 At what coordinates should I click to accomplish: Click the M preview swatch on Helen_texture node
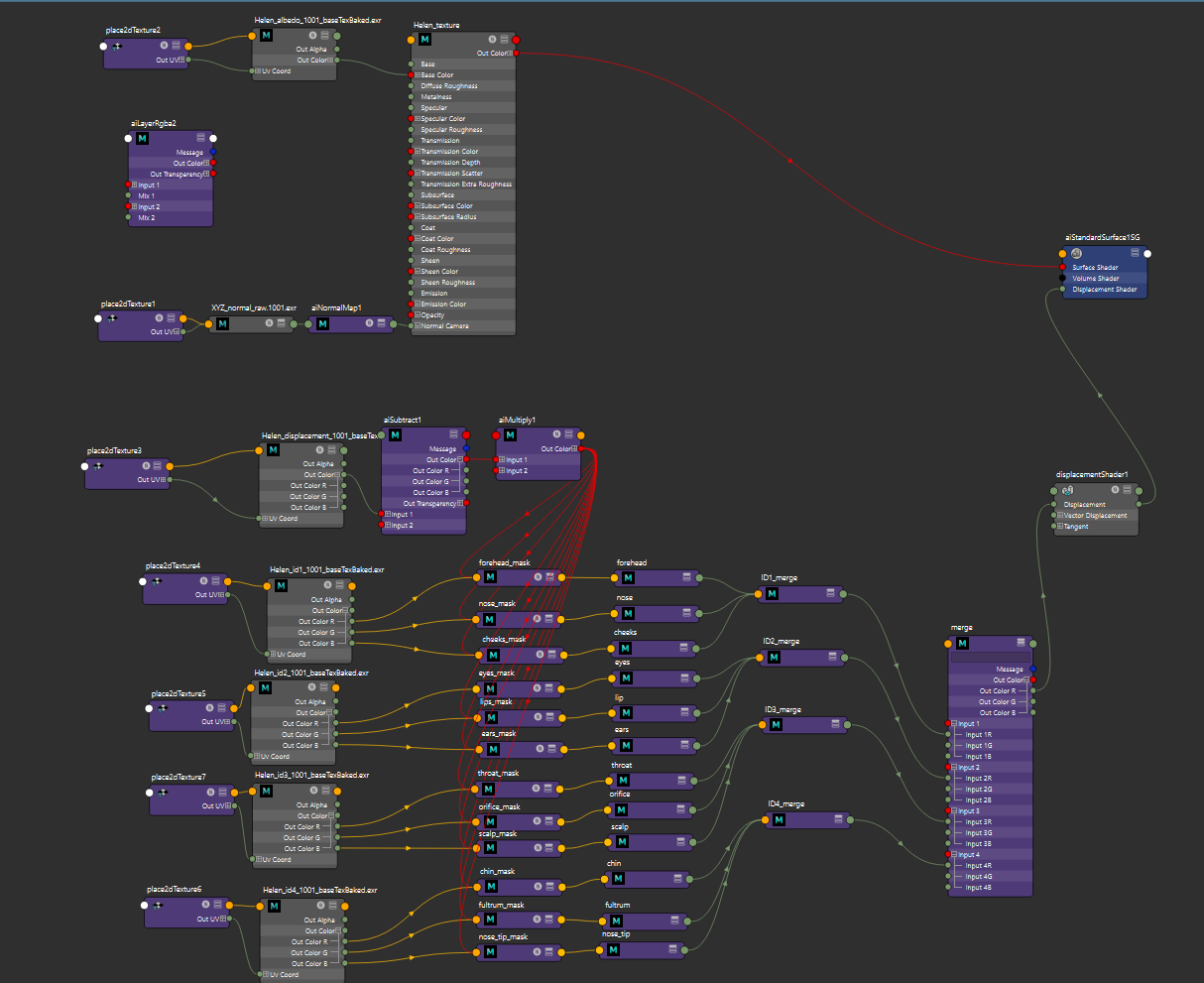coord(424,39)
